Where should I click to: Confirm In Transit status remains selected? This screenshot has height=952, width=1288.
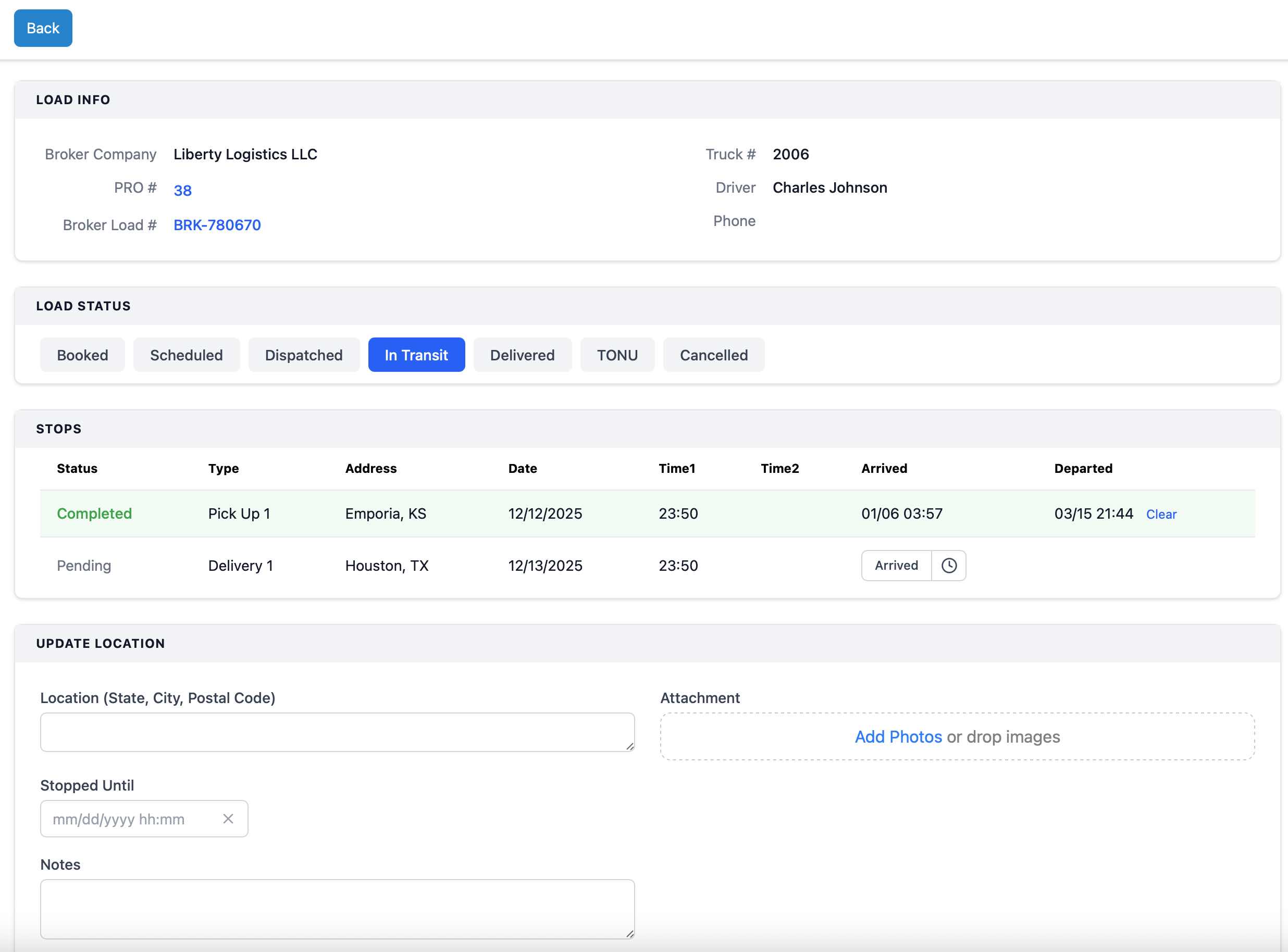coord(416,355)
